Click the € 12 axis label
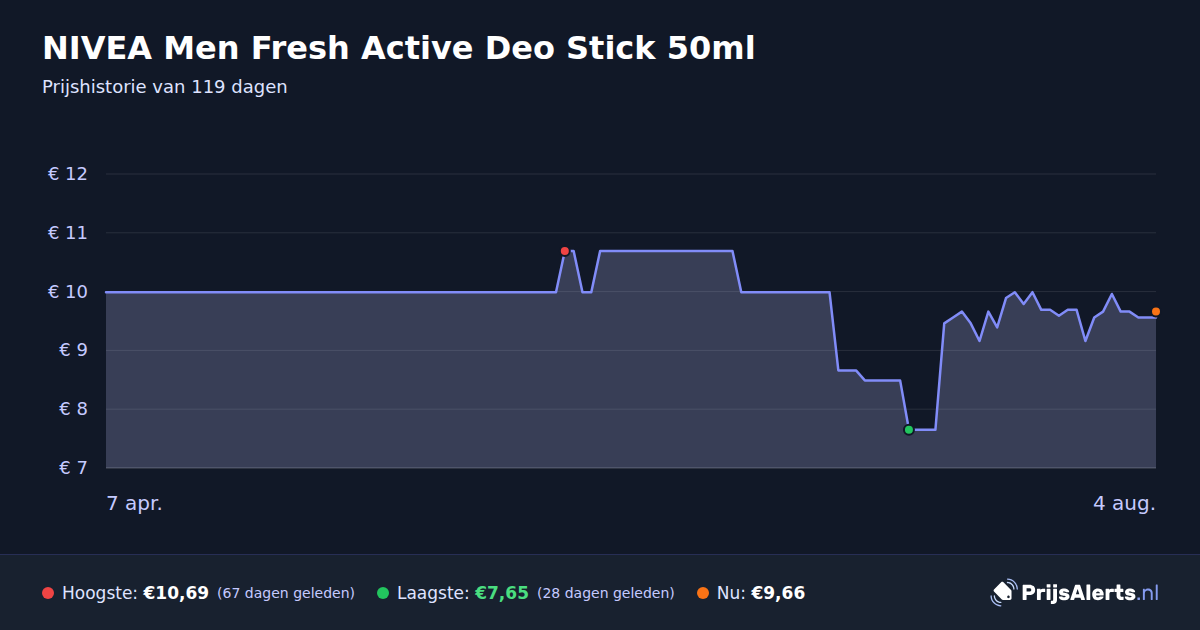 [x=68, y=174]
